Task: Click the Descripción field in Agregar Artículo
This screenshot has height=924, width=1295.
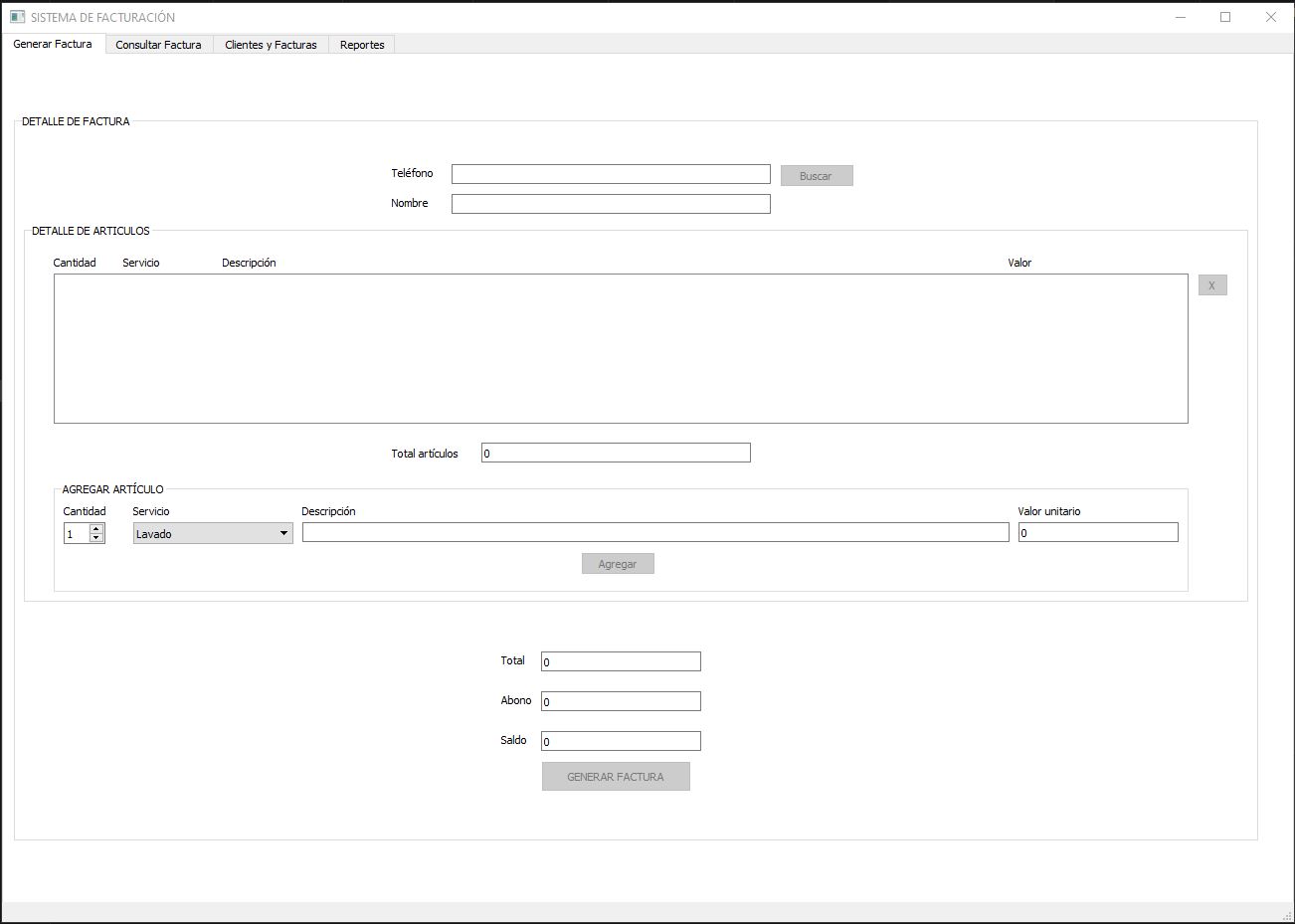Action: (654, 533)
